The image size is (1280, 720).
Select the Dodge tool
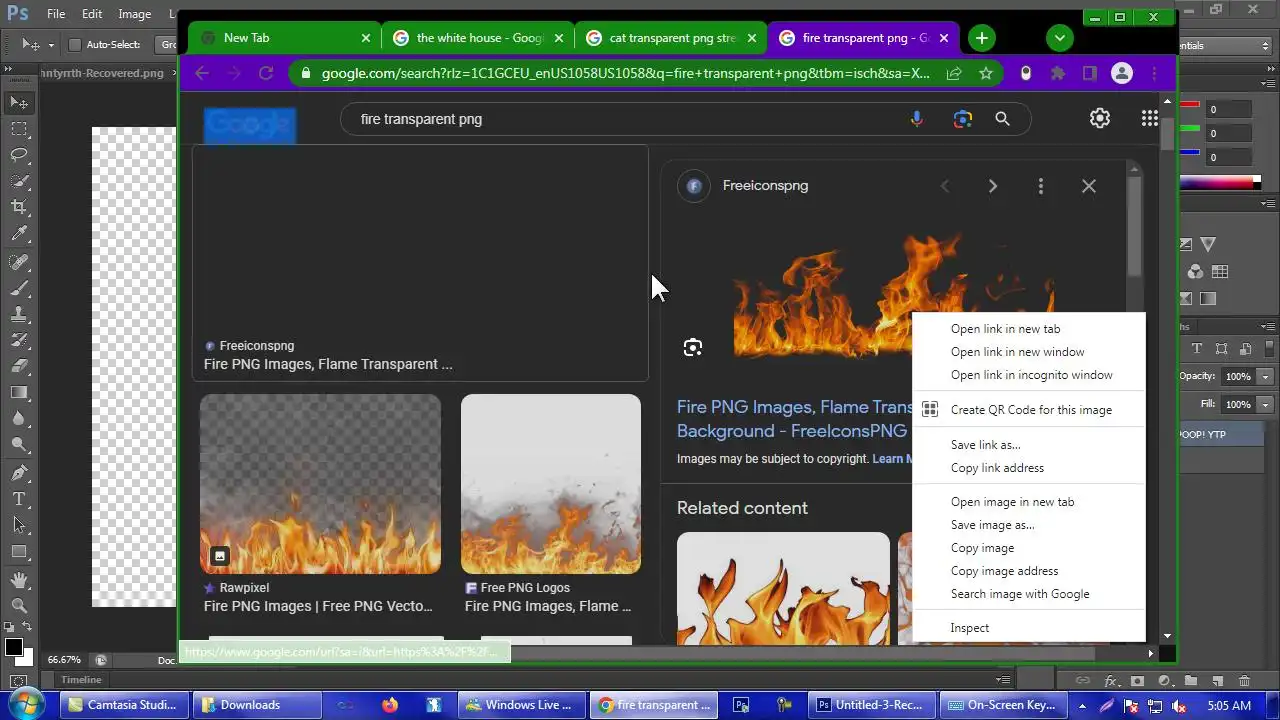point(19,444)
